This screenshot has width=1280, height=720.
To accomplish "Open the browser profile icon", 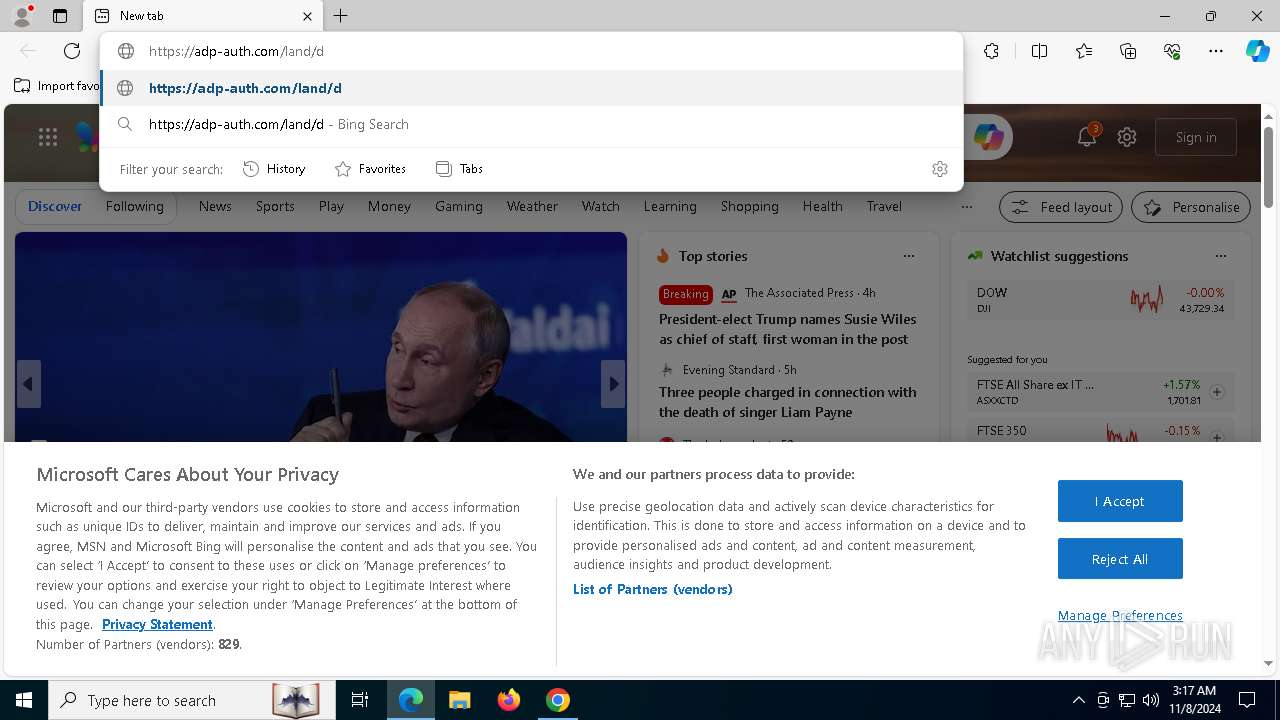I will point(21,16).
